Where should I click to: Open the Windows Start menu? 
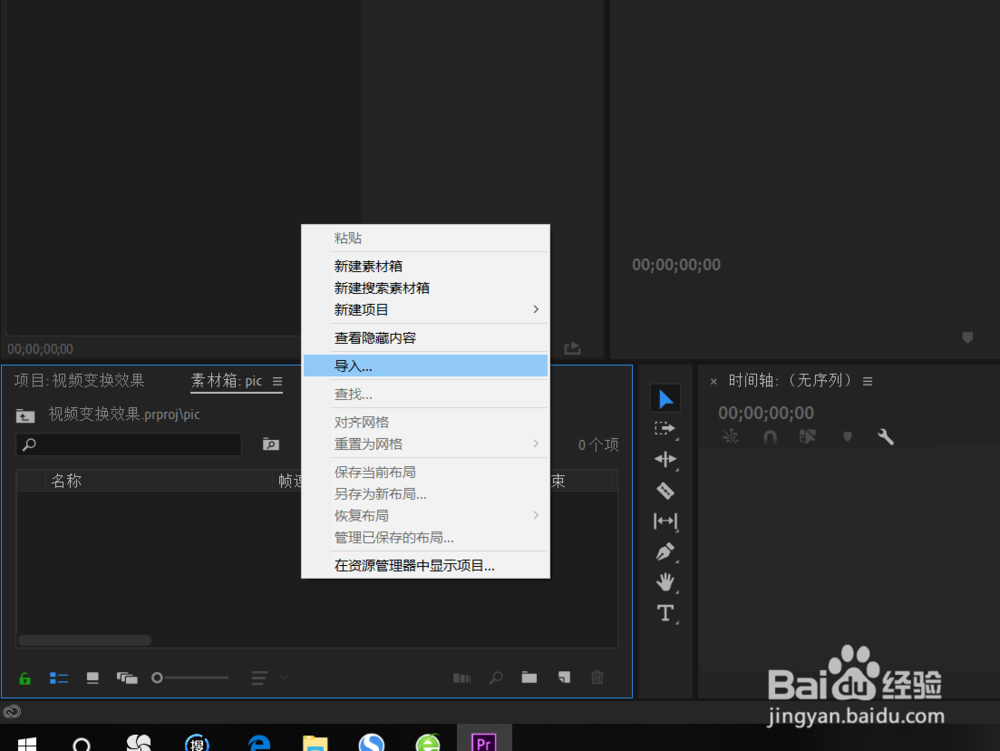27,743
